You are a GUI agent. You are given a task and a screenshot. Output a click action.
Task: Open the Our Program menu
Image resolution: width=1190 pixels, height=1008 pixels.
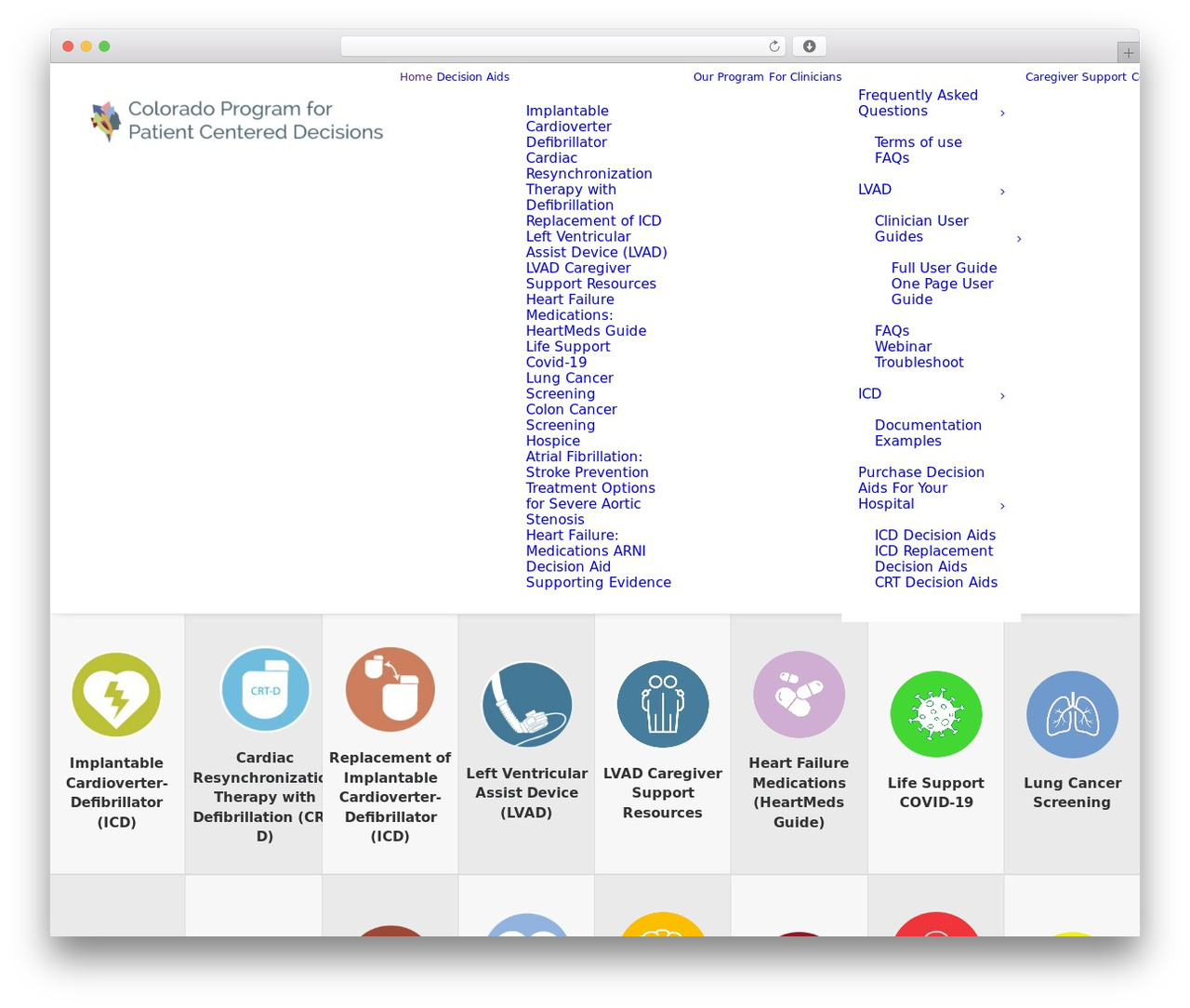coord(729,77)
